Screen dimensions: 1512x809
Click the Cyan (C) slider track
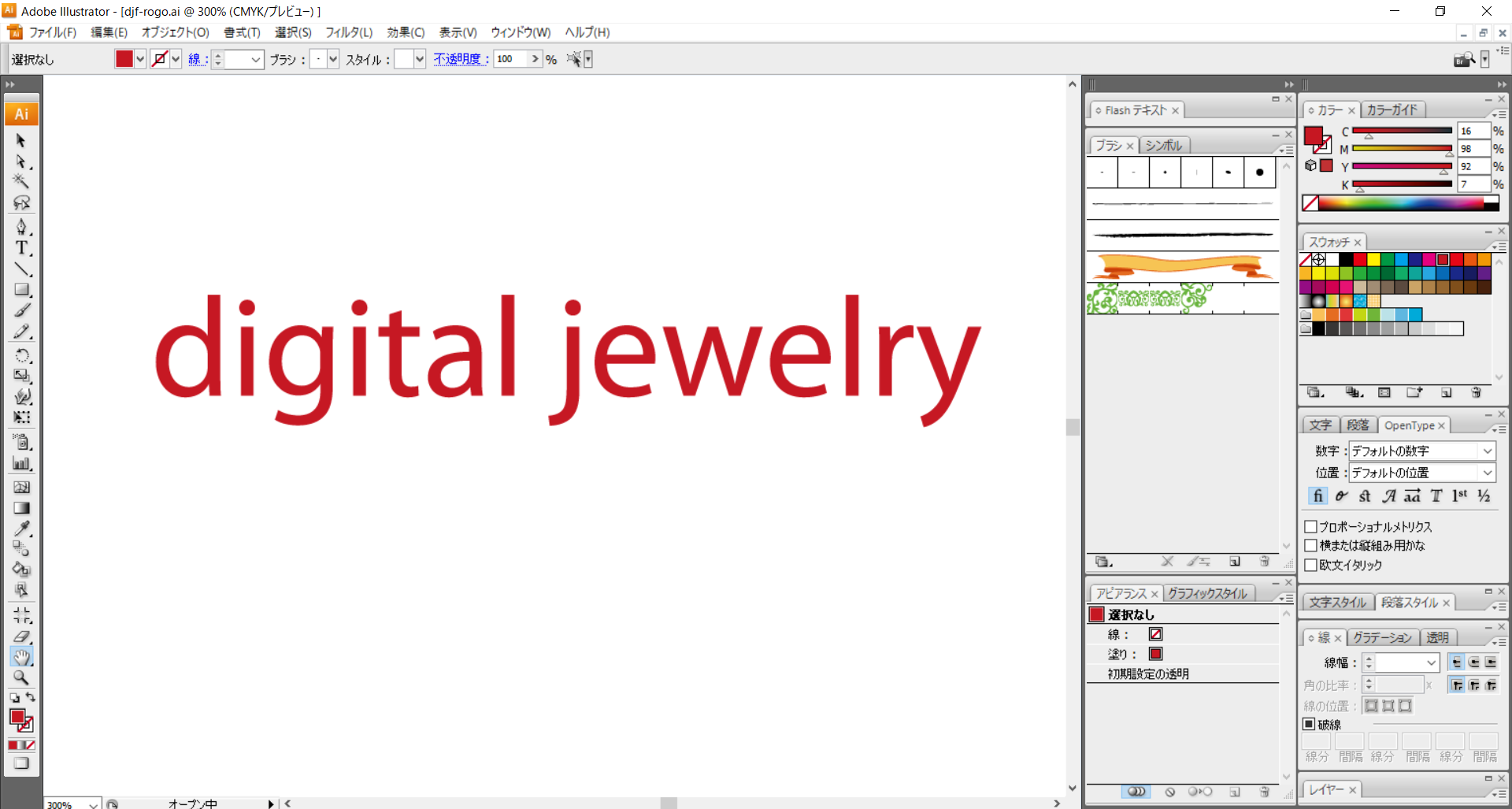[x=1402, y=131]
